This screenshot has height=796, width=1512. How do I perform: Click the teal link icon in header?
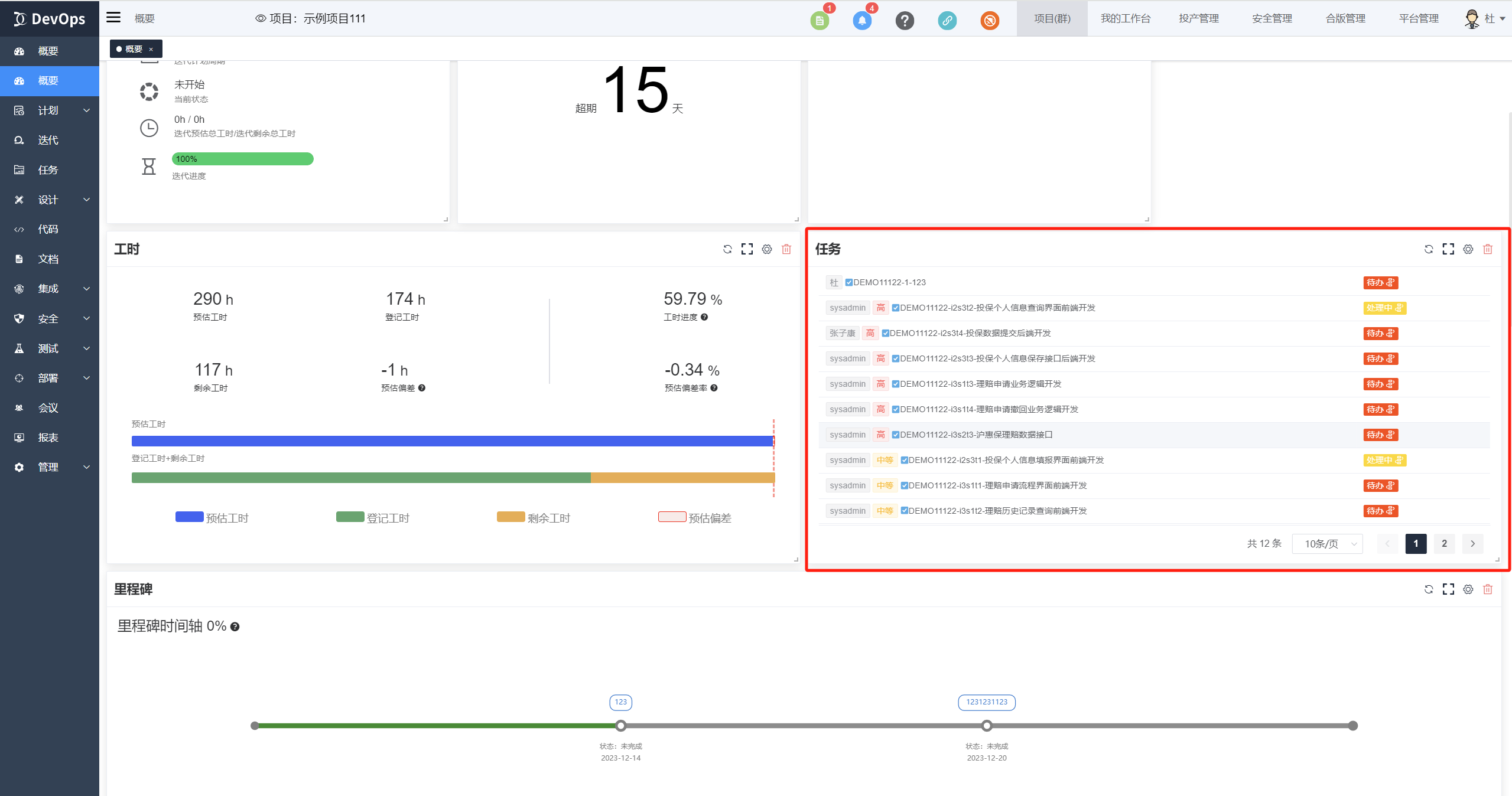tap(947, 21)
